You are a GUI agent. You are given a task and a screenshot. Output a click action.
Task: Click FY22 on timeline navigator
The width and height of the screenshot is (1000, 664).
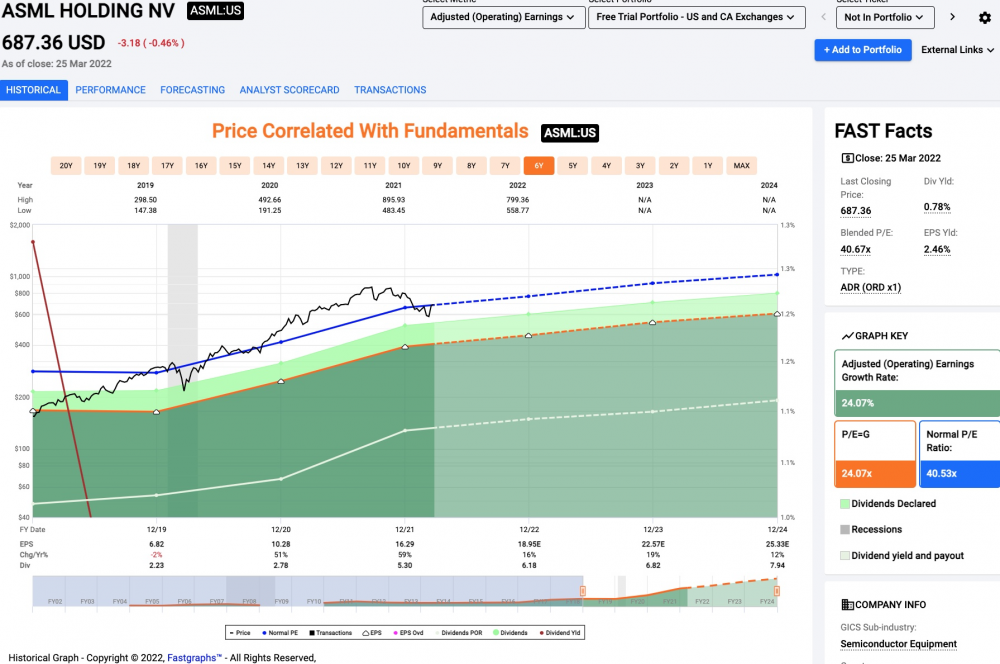point(702,601)
